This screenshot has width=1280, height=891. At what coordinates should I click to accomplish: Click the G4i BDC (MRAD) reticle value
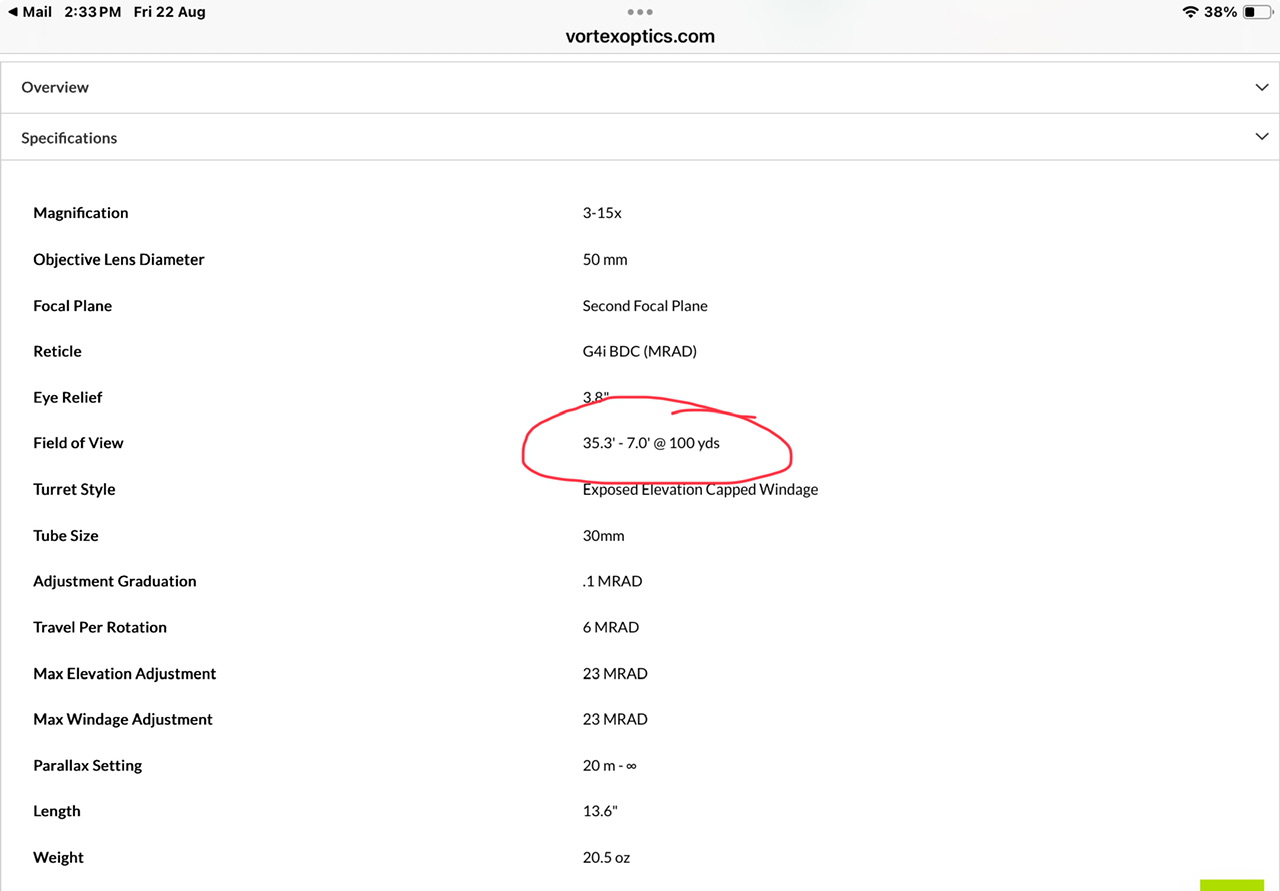(x=639, y=351)
